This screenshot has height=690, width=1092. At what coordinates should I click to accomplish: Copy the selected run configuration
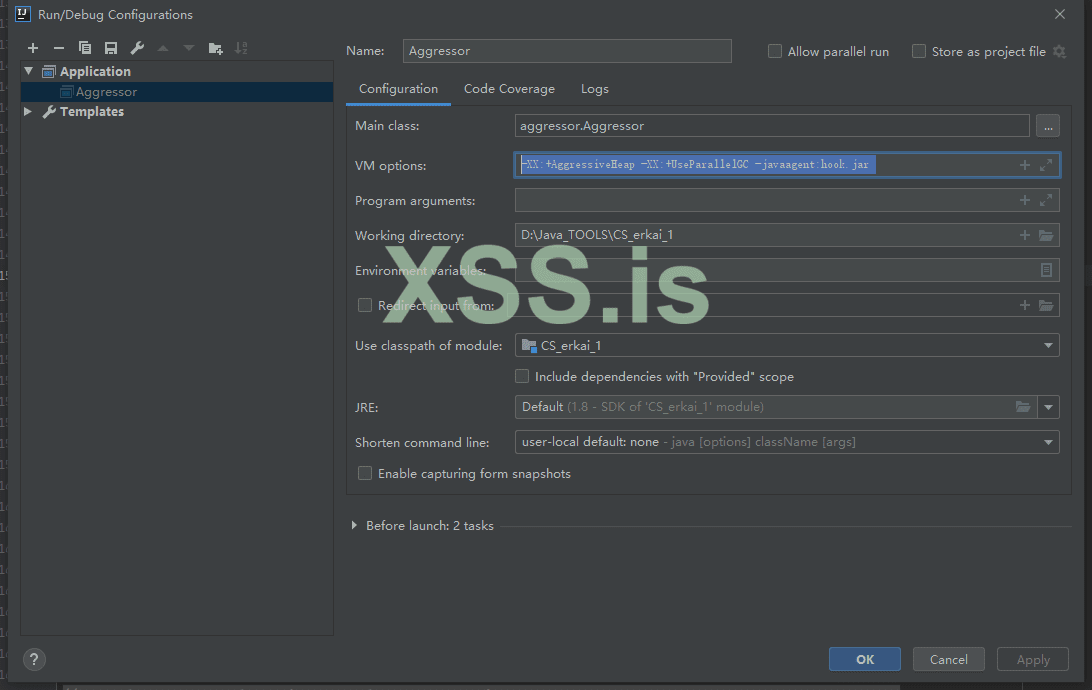[85, 48]
